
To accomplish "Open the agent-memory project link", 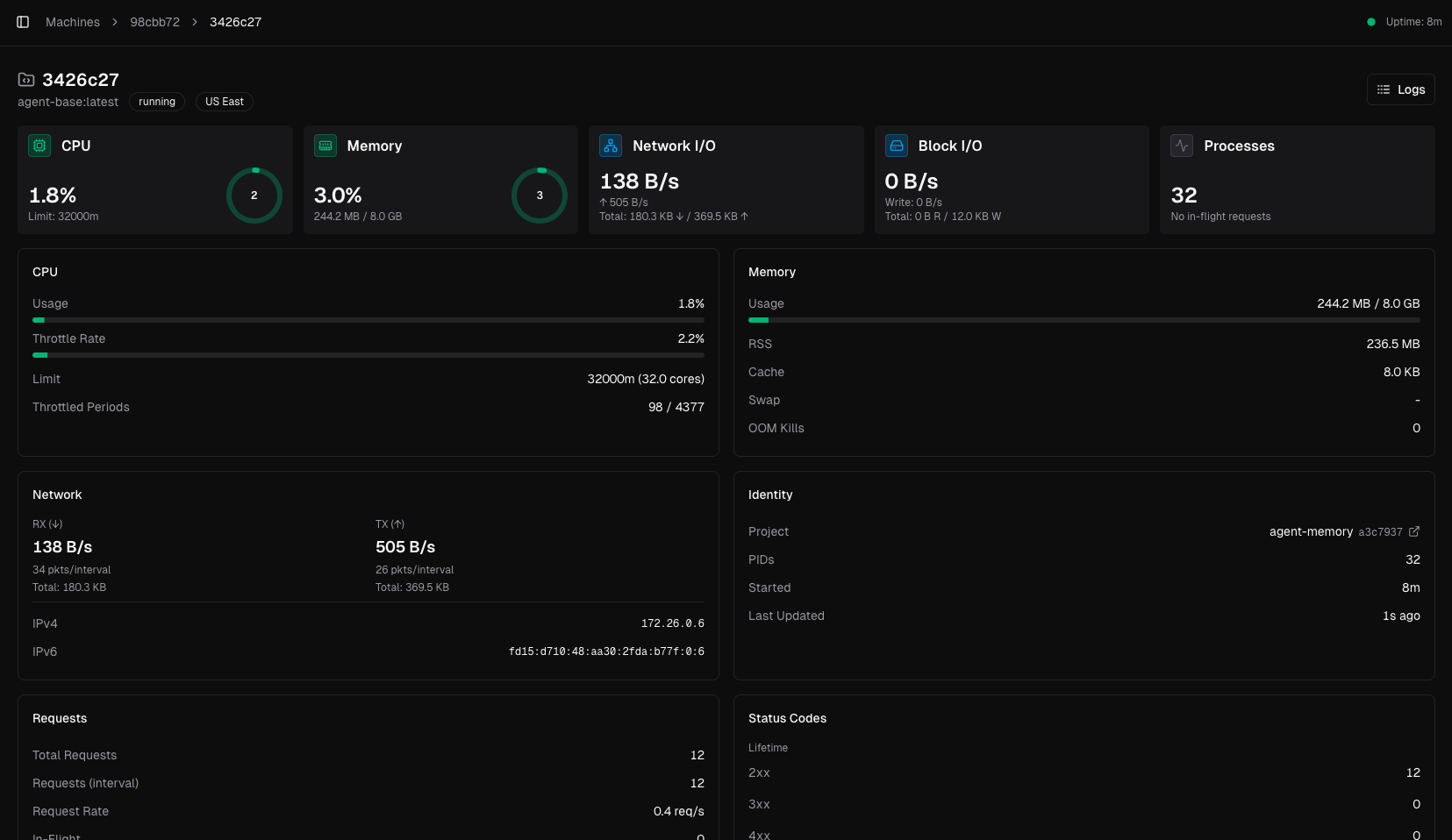I will tap(1312, 531).
